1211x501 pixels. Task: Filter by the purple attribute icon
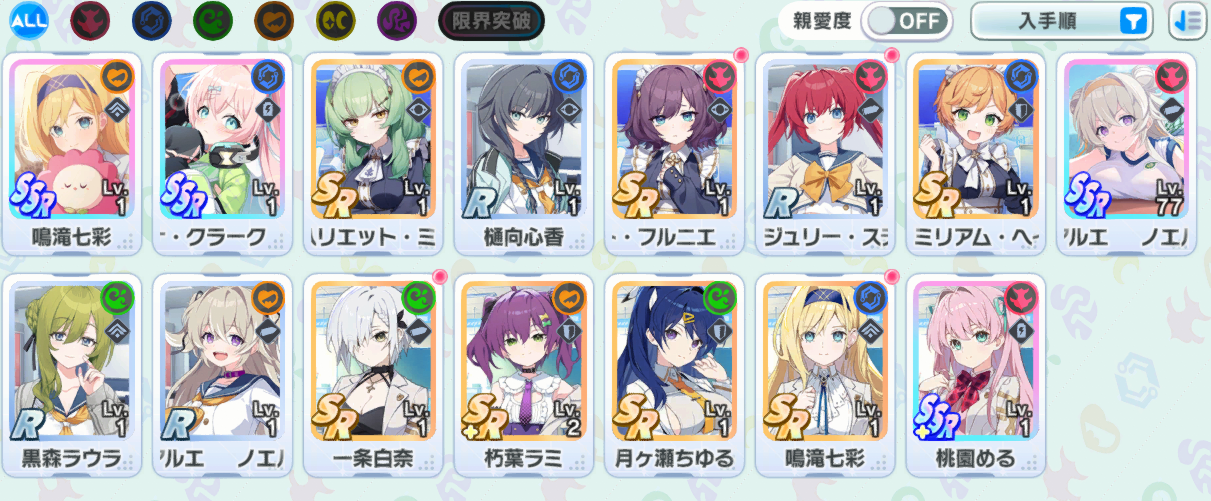coord(396,19)
